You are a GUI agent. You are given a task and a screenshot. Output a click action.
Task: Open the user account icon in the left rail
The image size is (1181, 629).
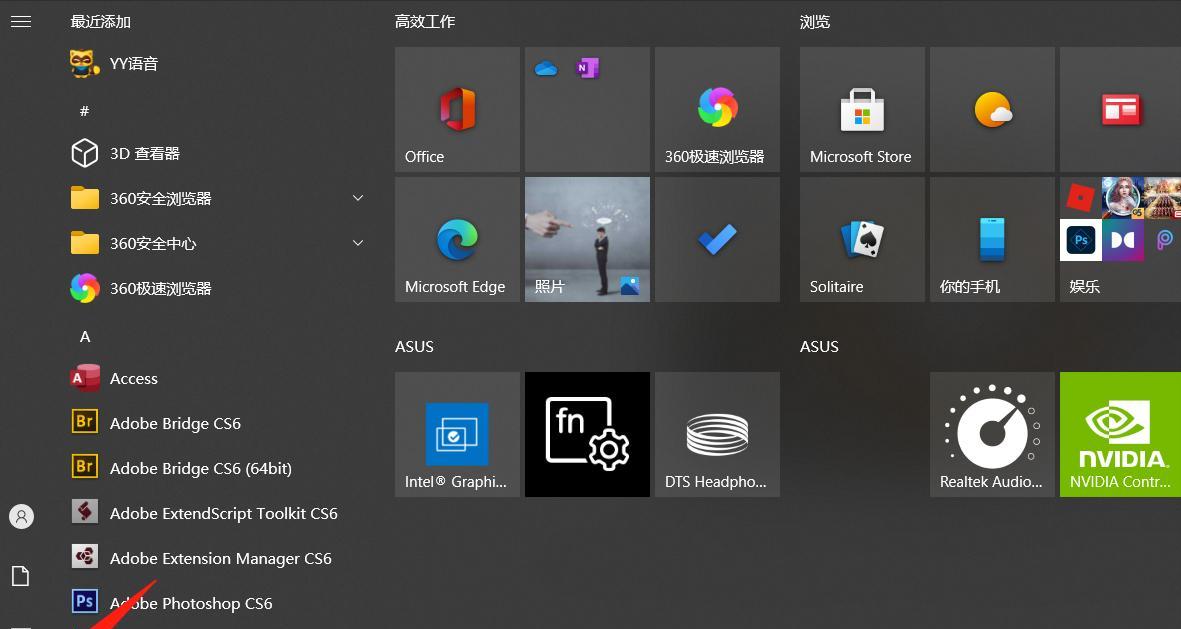[x=21, y=517]
